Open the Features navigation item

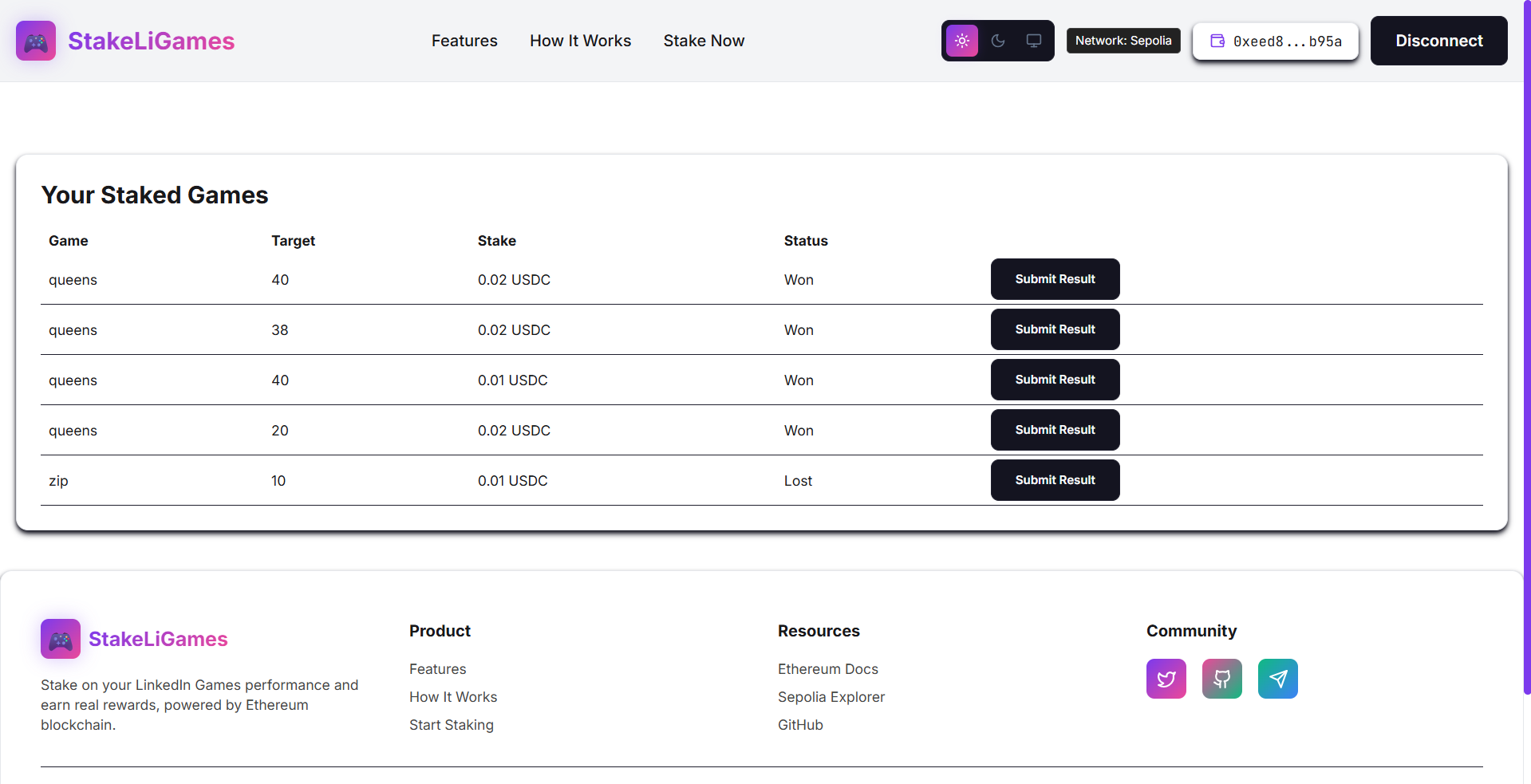tap(464, 41)
